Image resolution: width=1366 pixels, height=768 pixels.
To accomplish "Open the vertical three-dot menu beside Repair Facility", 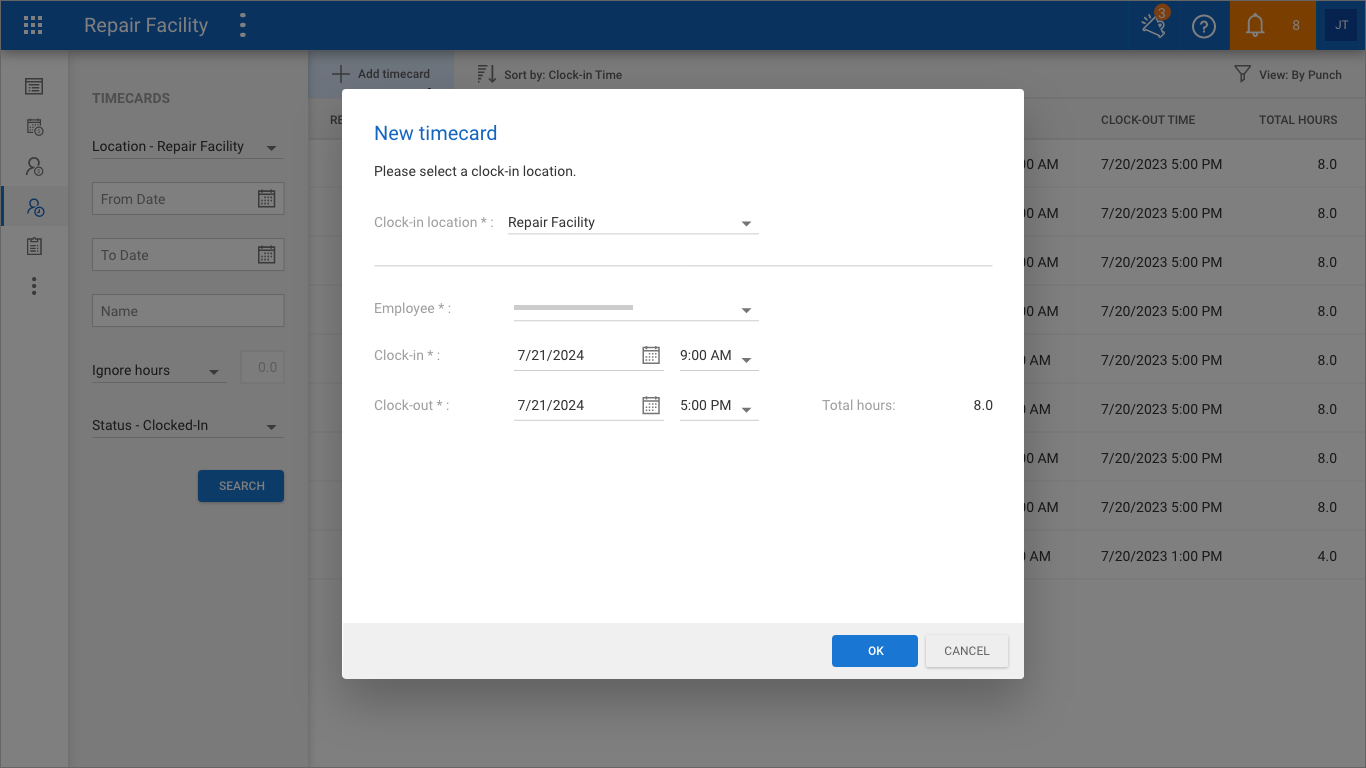I will 243,26.
